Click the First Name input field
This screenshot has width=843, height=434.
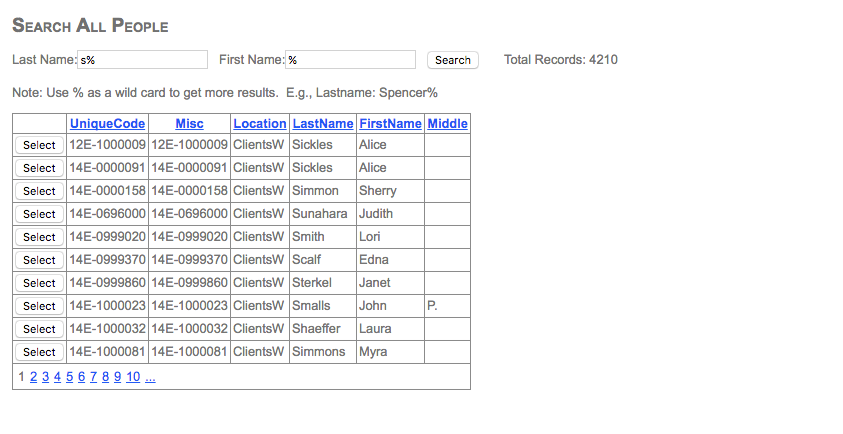(350, 60)
